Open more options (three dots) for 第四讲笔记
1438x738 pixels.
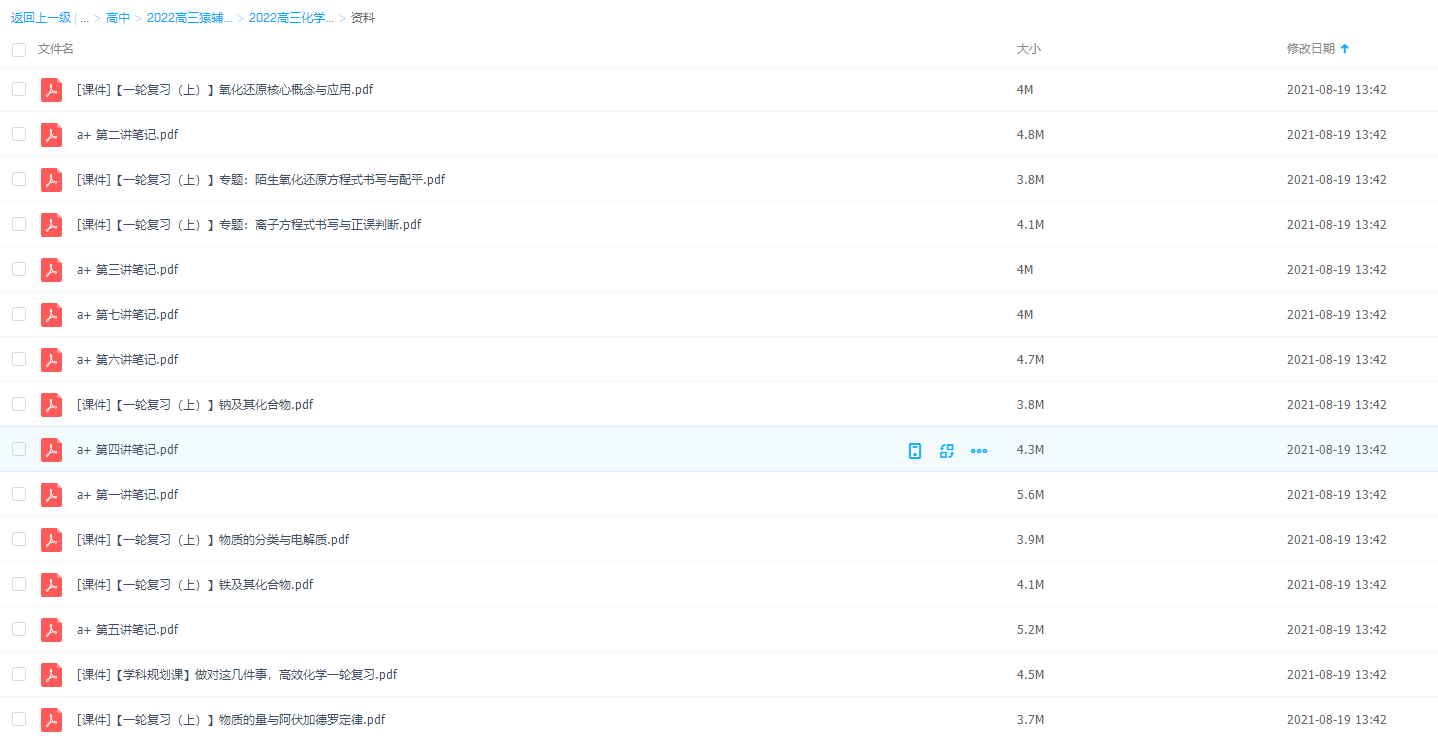979,451
